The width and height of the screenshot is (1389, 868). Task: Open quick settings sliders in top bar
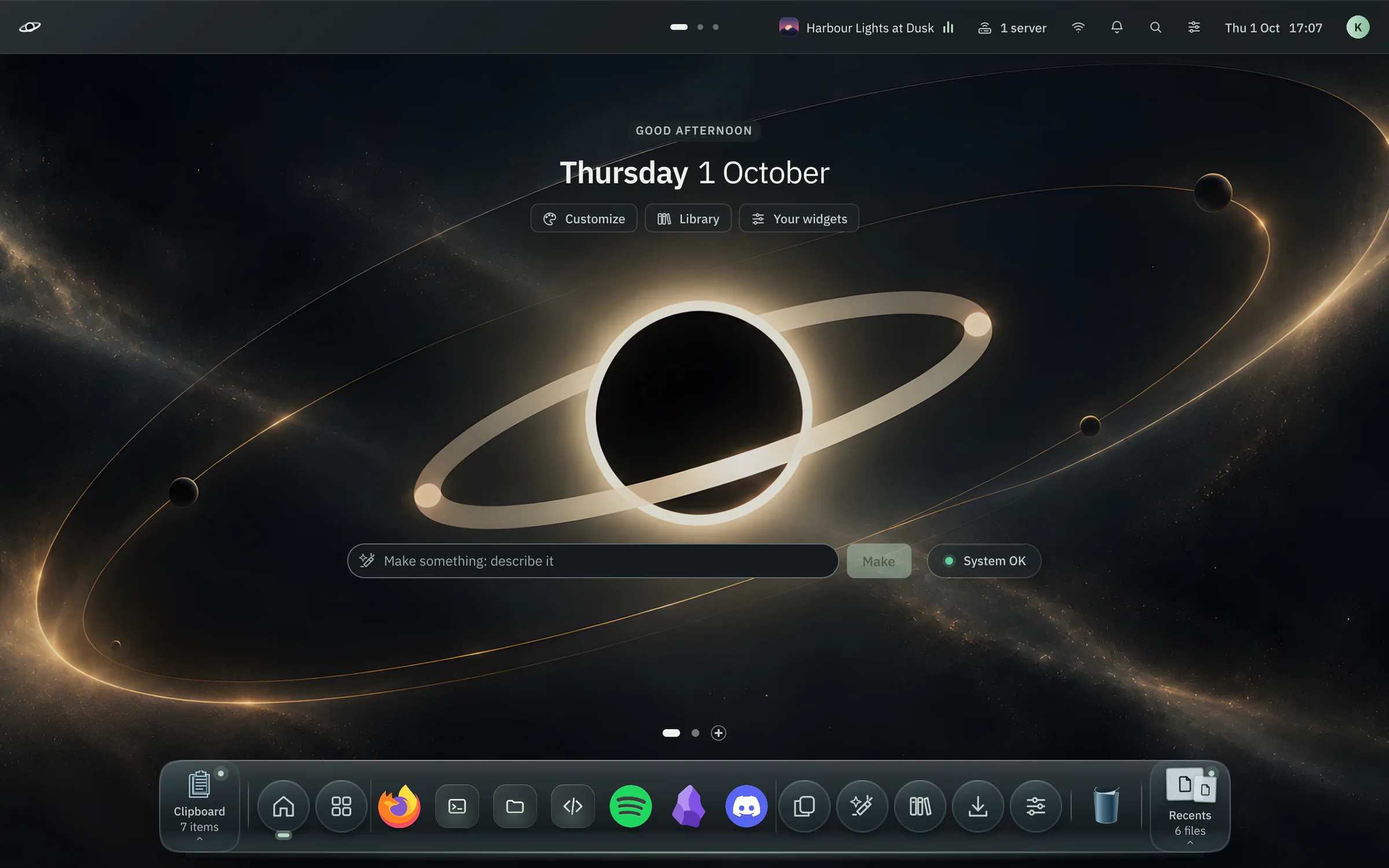pyautogui.click(x=1193, y=27)
